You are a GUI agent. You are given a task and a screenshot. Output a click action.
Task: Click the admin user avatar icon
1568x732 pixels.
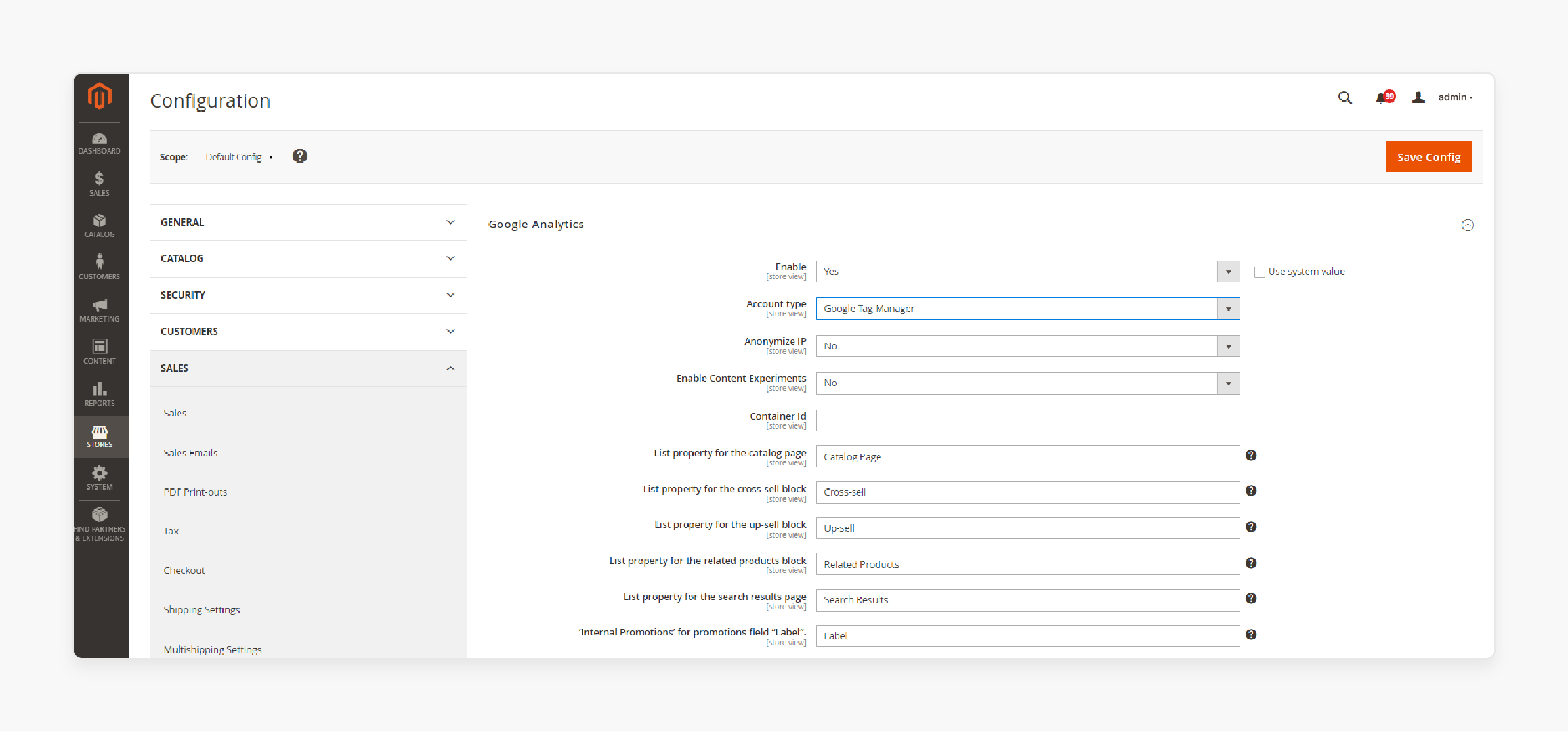pos(1418,97)
